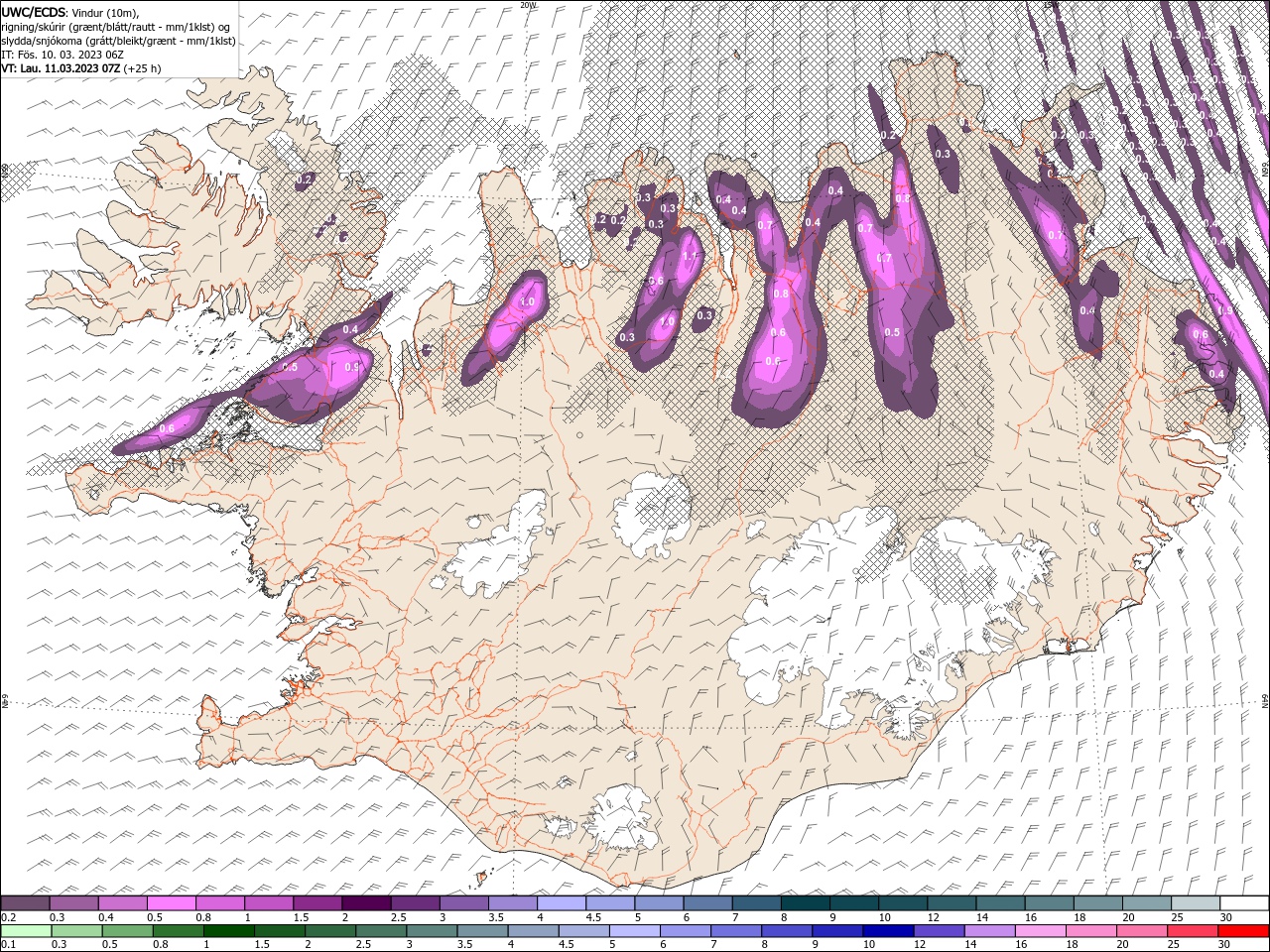This screenshot has width=1270, height=952.
Task: Pick the light grey 25 swatch in the top legend row
Action: coord(1196,903)
